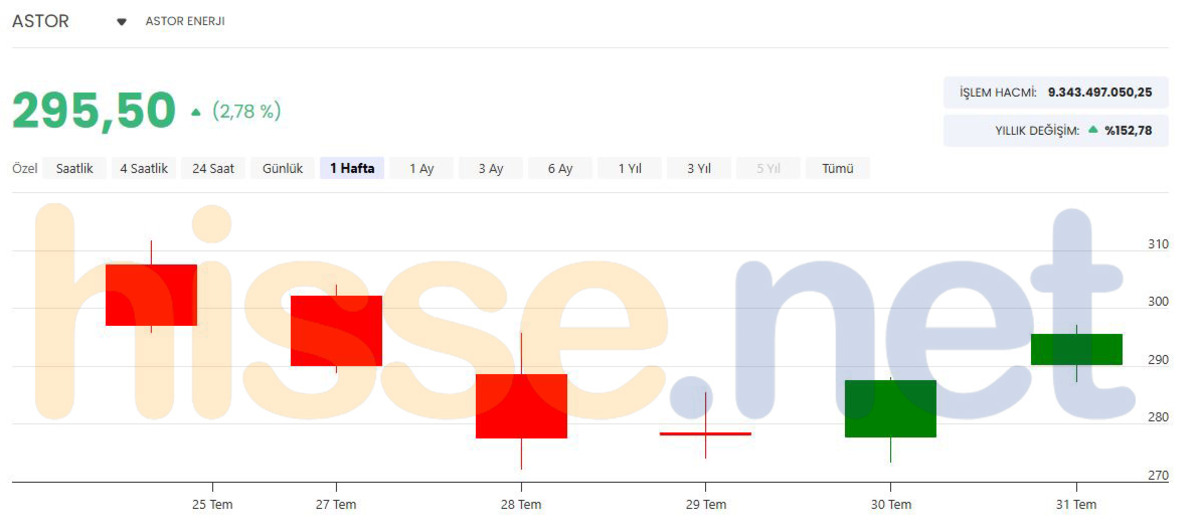Click the 30 Tem green candlestick
Image resolution: width=1200 pixels, height=531 pixels.
890,409
